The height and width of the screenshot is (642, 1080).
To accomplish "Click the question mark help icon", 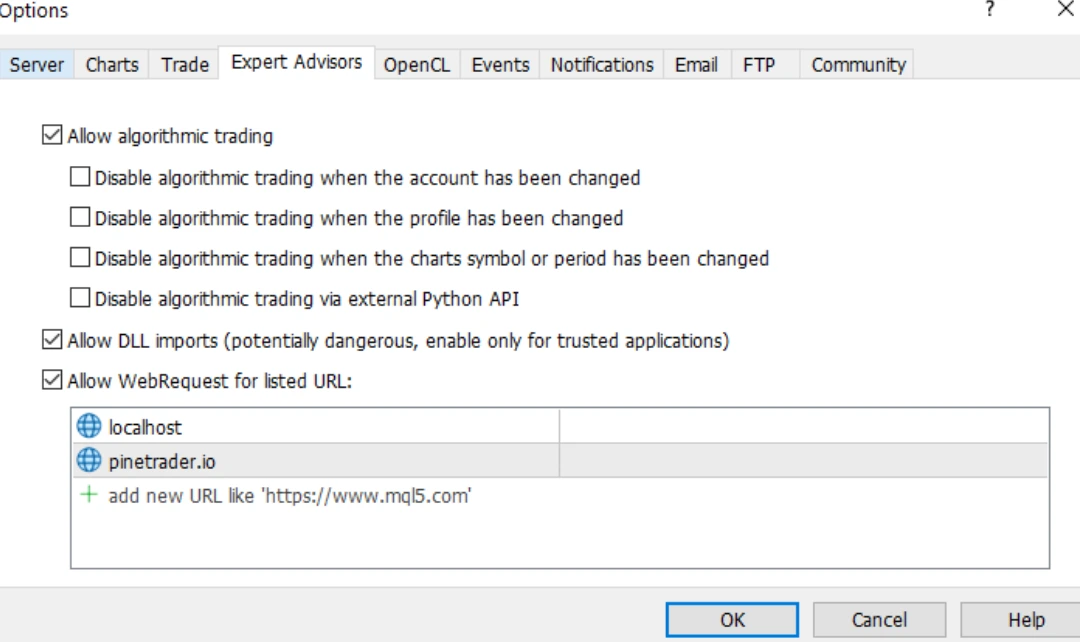I will 989,10.
